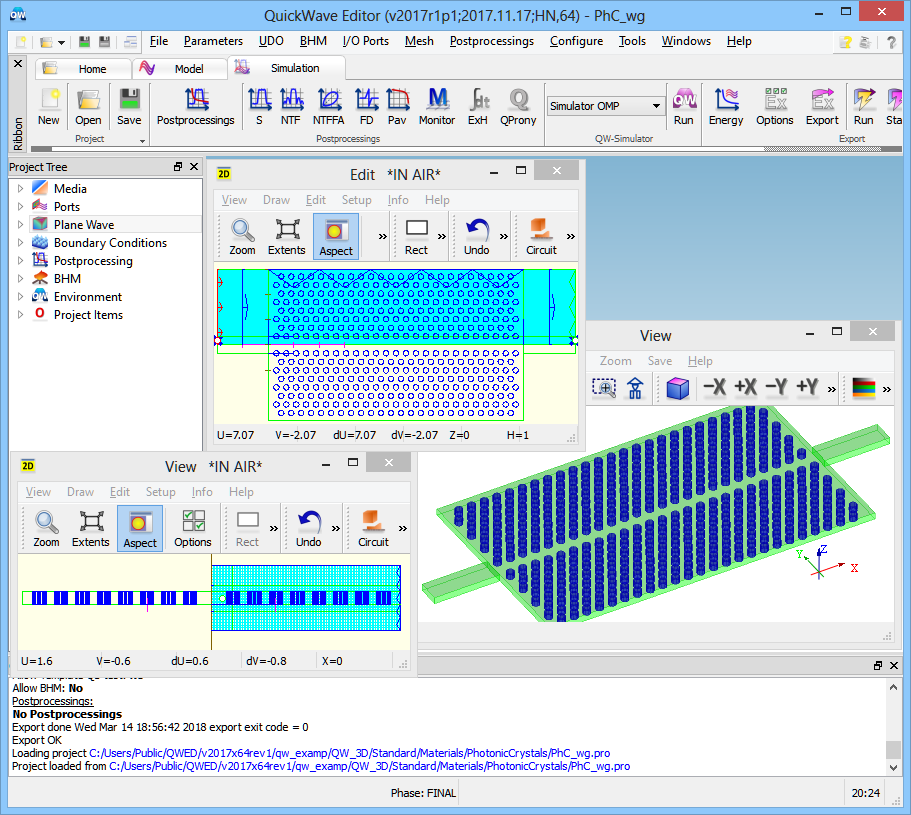This screenshot has width=911, height=815.
Task: Click the Monitor postprocessing icon
Action: pos(437,106)
